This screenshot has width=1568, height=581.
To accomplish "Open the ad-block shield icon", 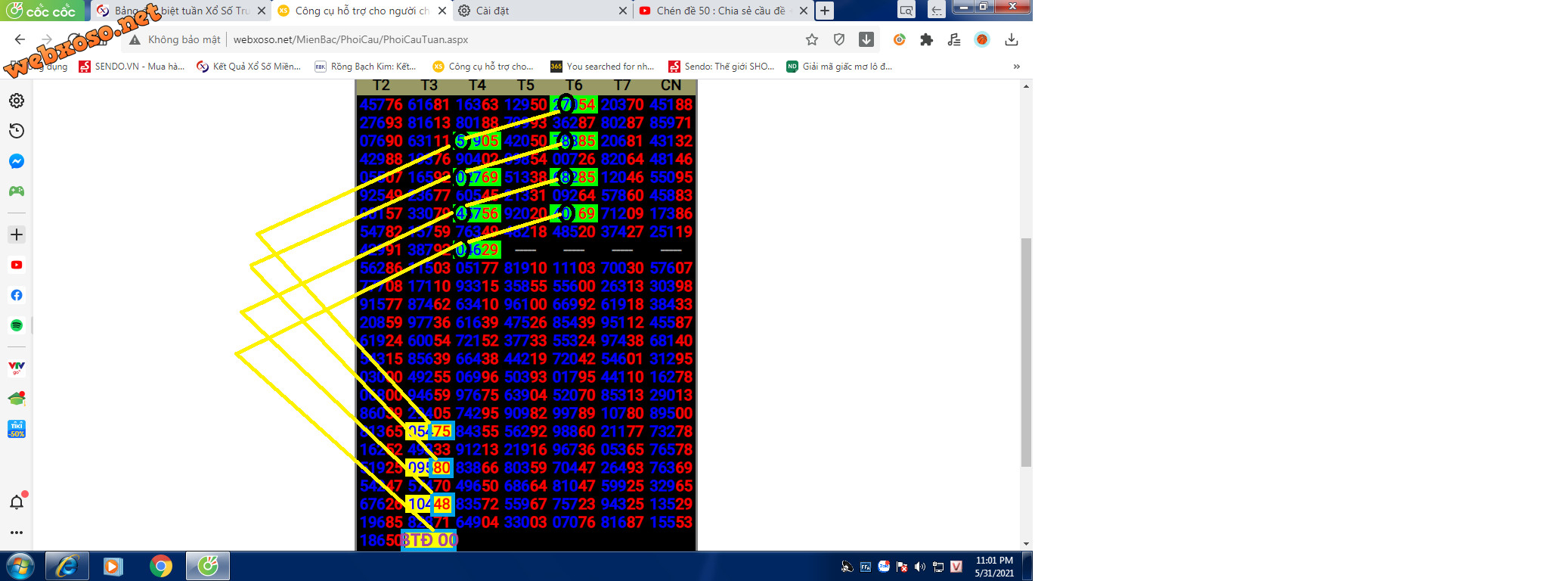I will (839, 39).
